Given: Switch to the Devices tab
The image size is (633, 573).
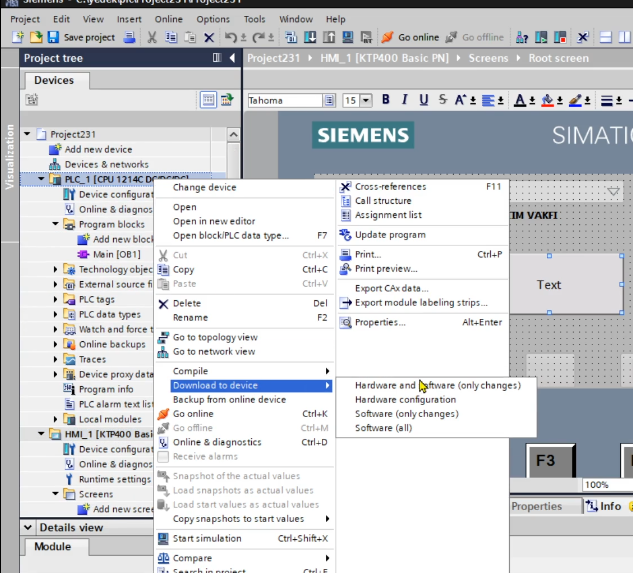Looking at the screenshot, I should point(54,80).
